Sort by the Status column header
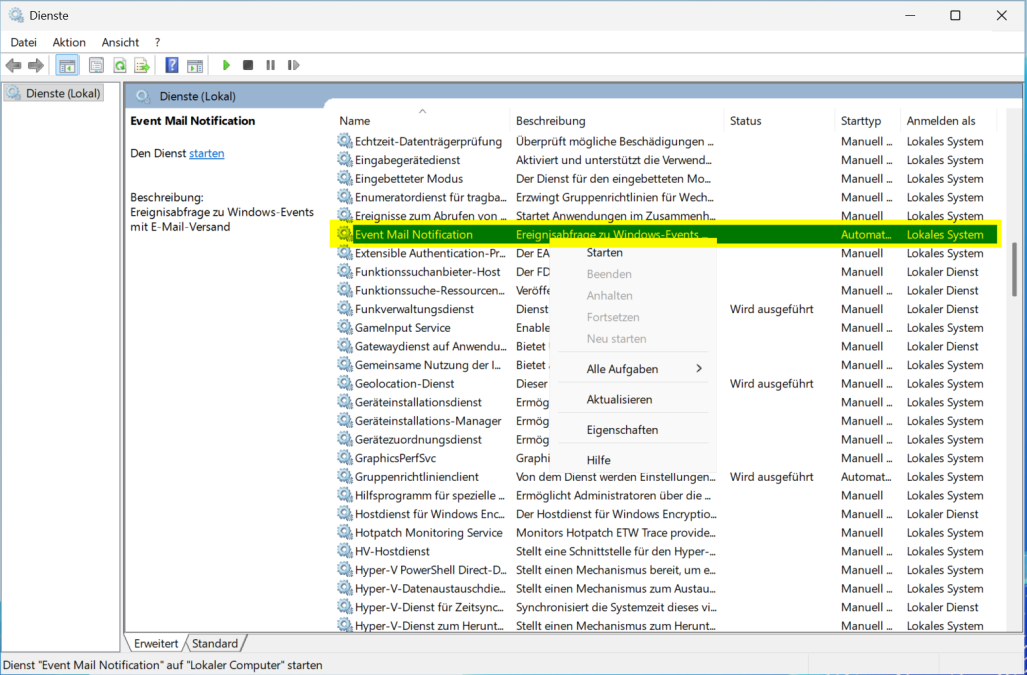 pos(779,120)
